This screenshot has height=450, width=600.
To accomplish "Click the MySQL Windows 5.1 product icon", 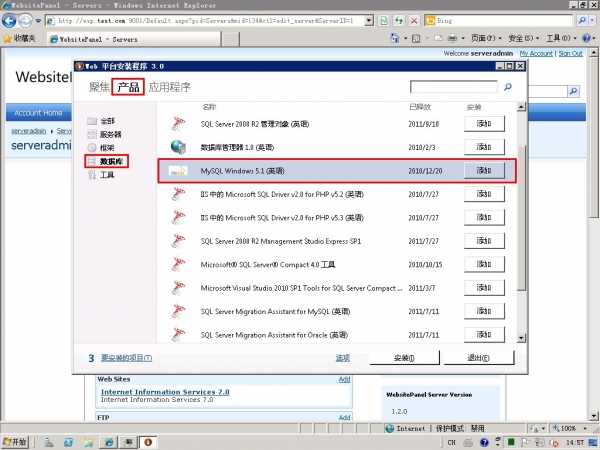I will pos(178,171).
